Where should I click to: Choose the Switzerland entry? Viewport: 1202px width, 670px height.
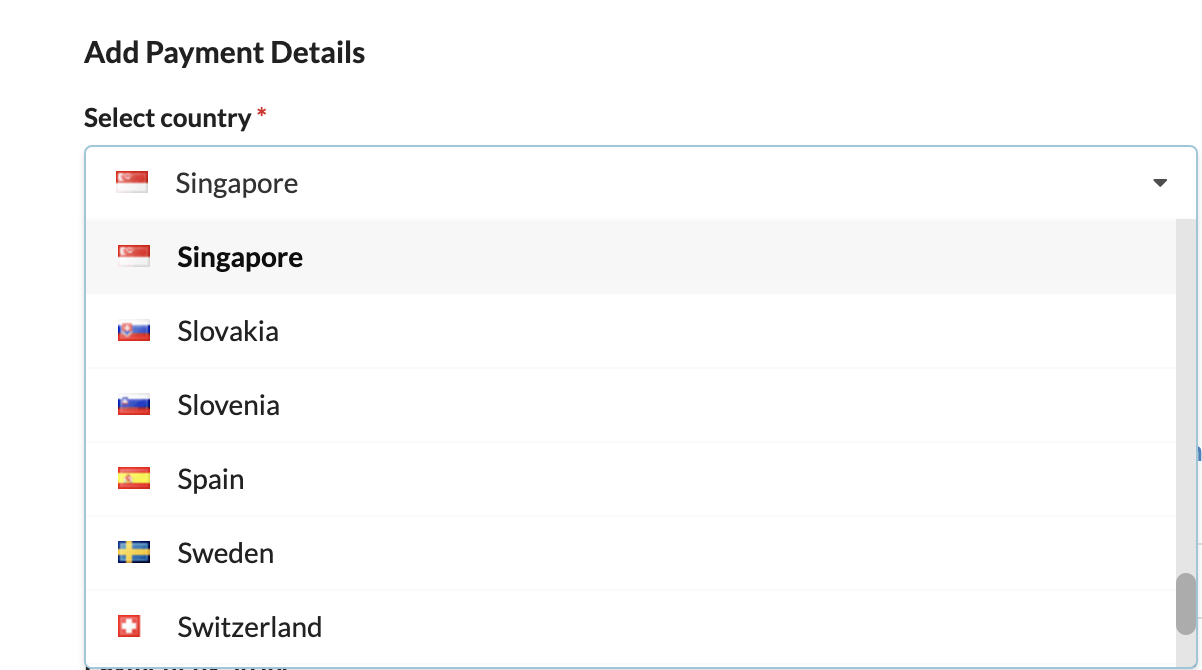coord(631,627)
